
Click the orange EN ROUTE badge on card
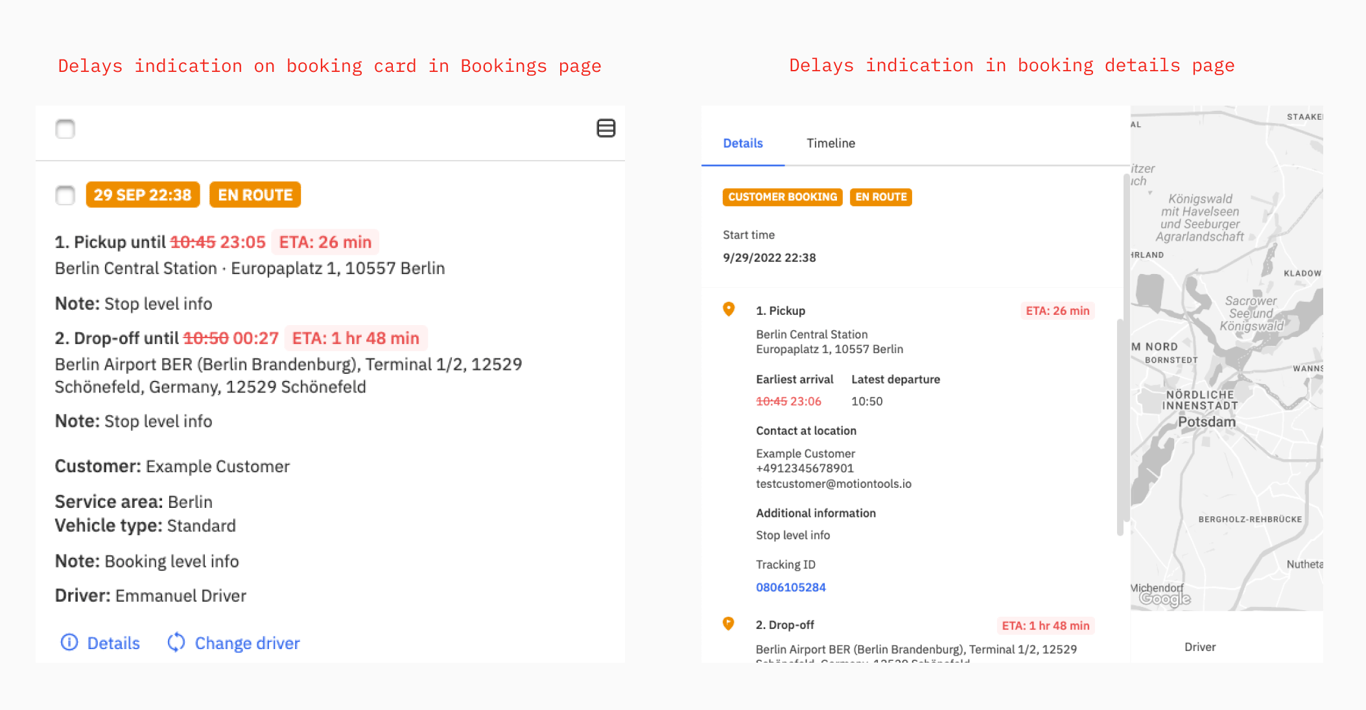tap(255, 195)
